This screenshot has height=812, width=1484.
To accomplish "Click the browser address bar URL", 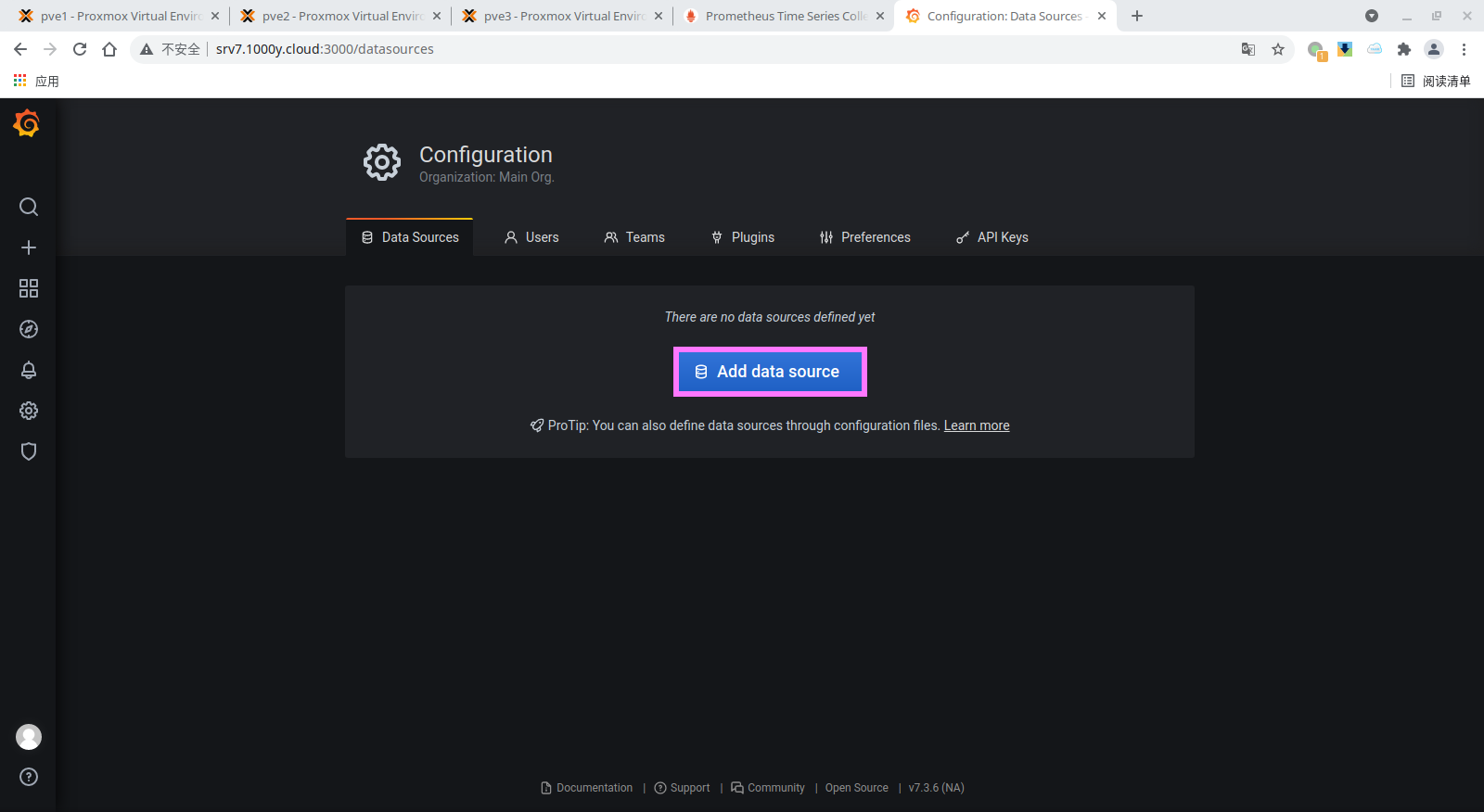I will (325, 49).
